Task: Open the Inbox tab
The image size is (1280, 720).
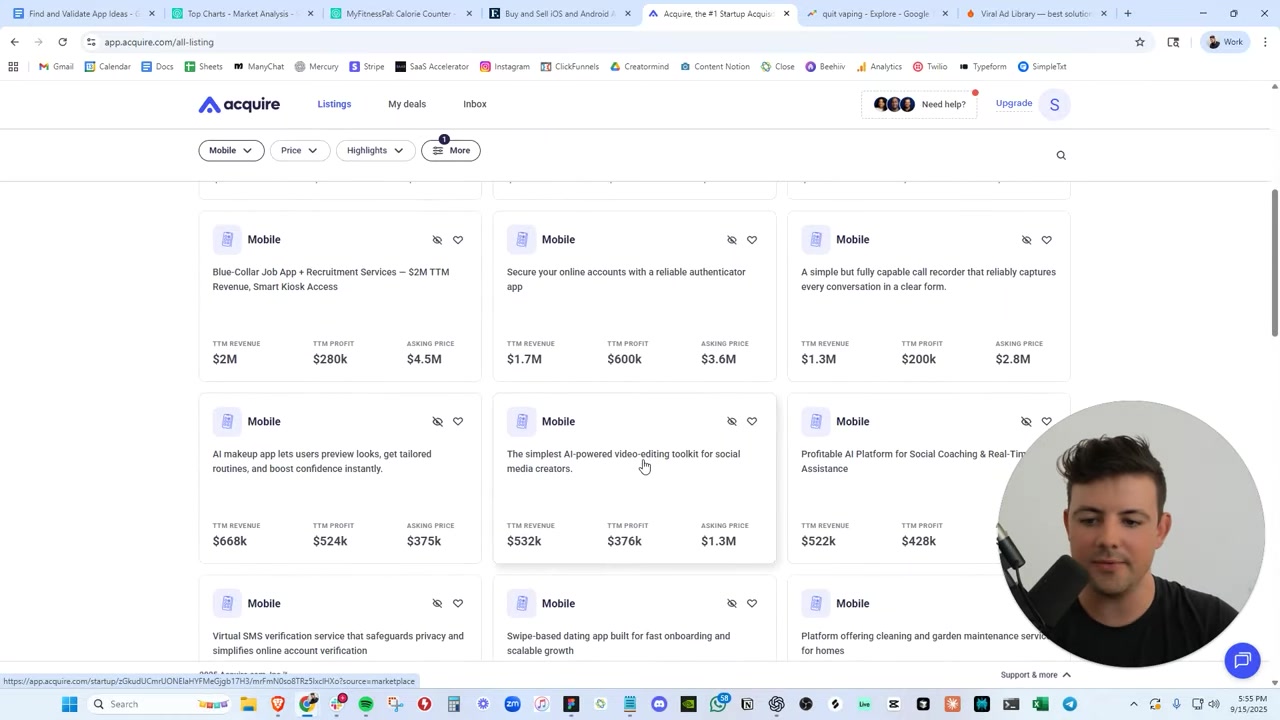Action: click(x=475, y=104)
